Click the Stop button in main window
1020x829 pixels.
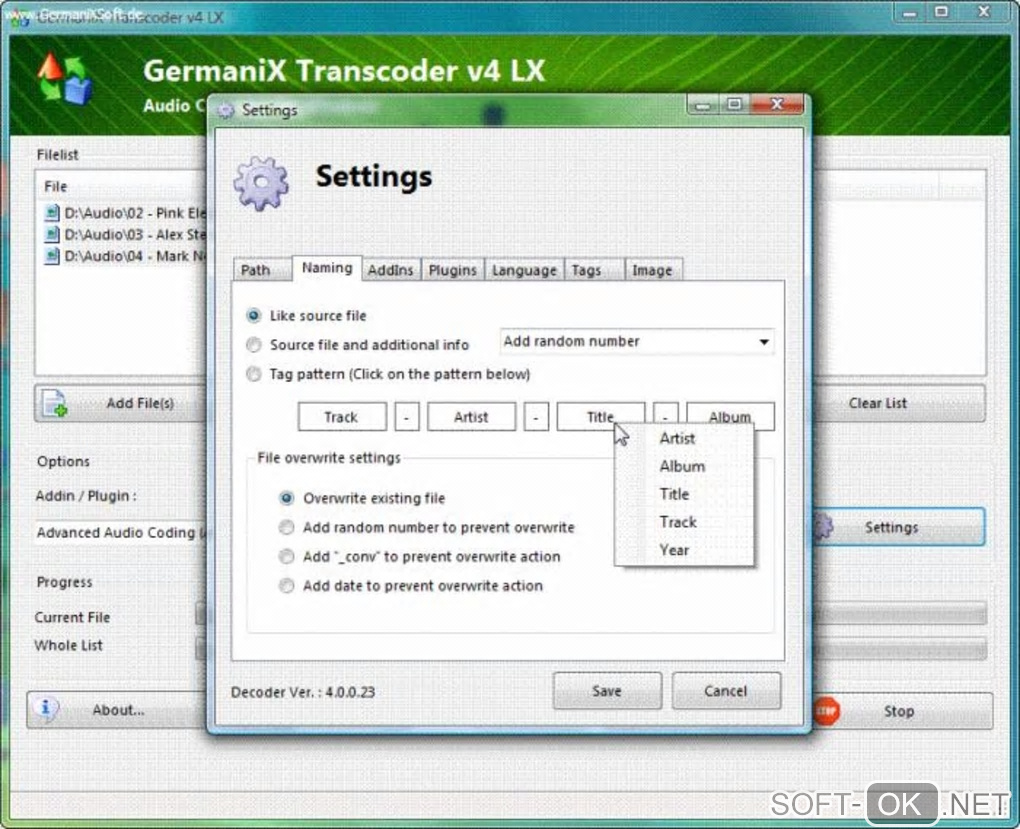[x=903, y=711]
